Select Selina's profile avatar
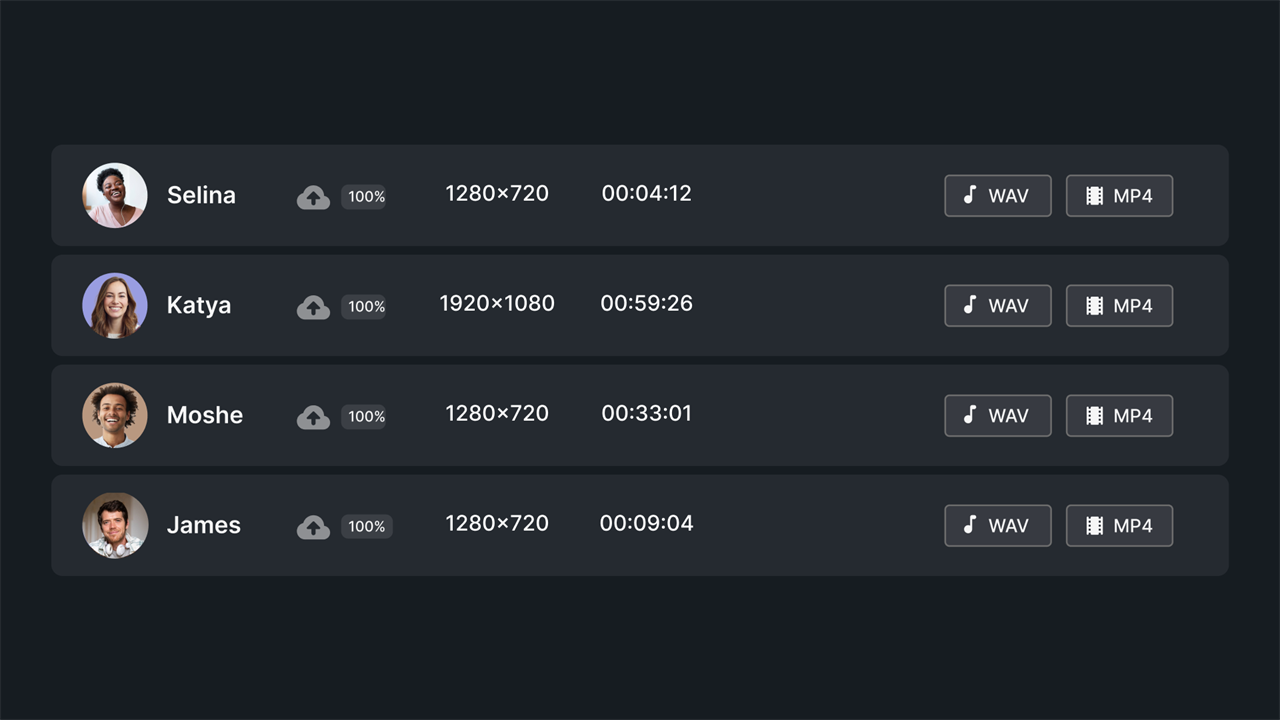1280x720 pixels. click(115, 195)
